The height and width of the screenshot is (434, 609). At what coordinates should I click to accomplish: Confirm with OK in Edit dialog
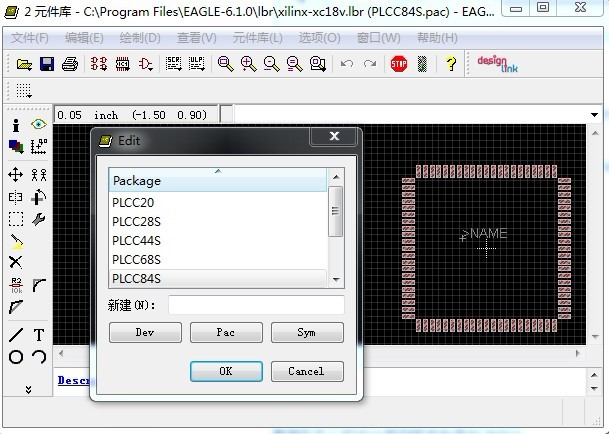click(x=226, y=371)
